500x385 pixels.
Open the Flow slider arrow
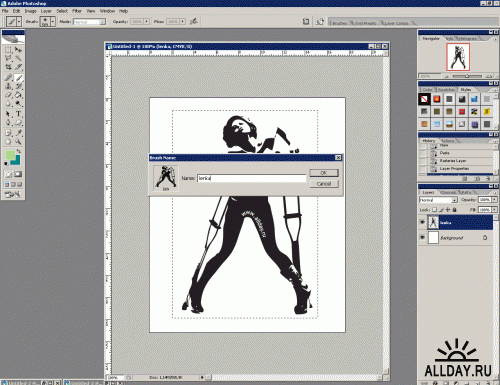pyautogui.click(x=183, y=22)
